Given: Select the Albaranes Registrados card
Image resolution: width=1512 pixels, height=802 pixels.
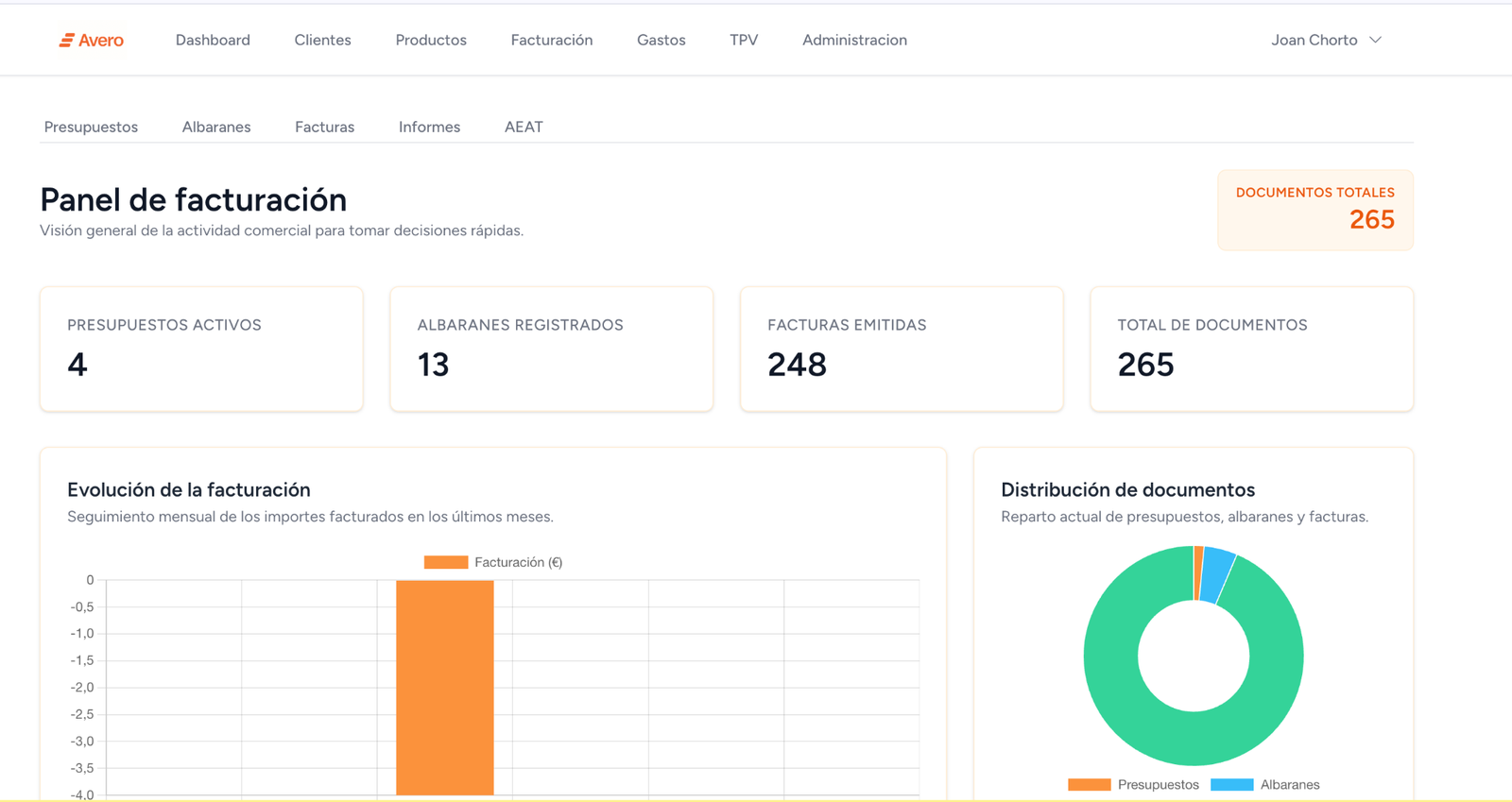Looking at the screenshot, I should tap(552, 349).
